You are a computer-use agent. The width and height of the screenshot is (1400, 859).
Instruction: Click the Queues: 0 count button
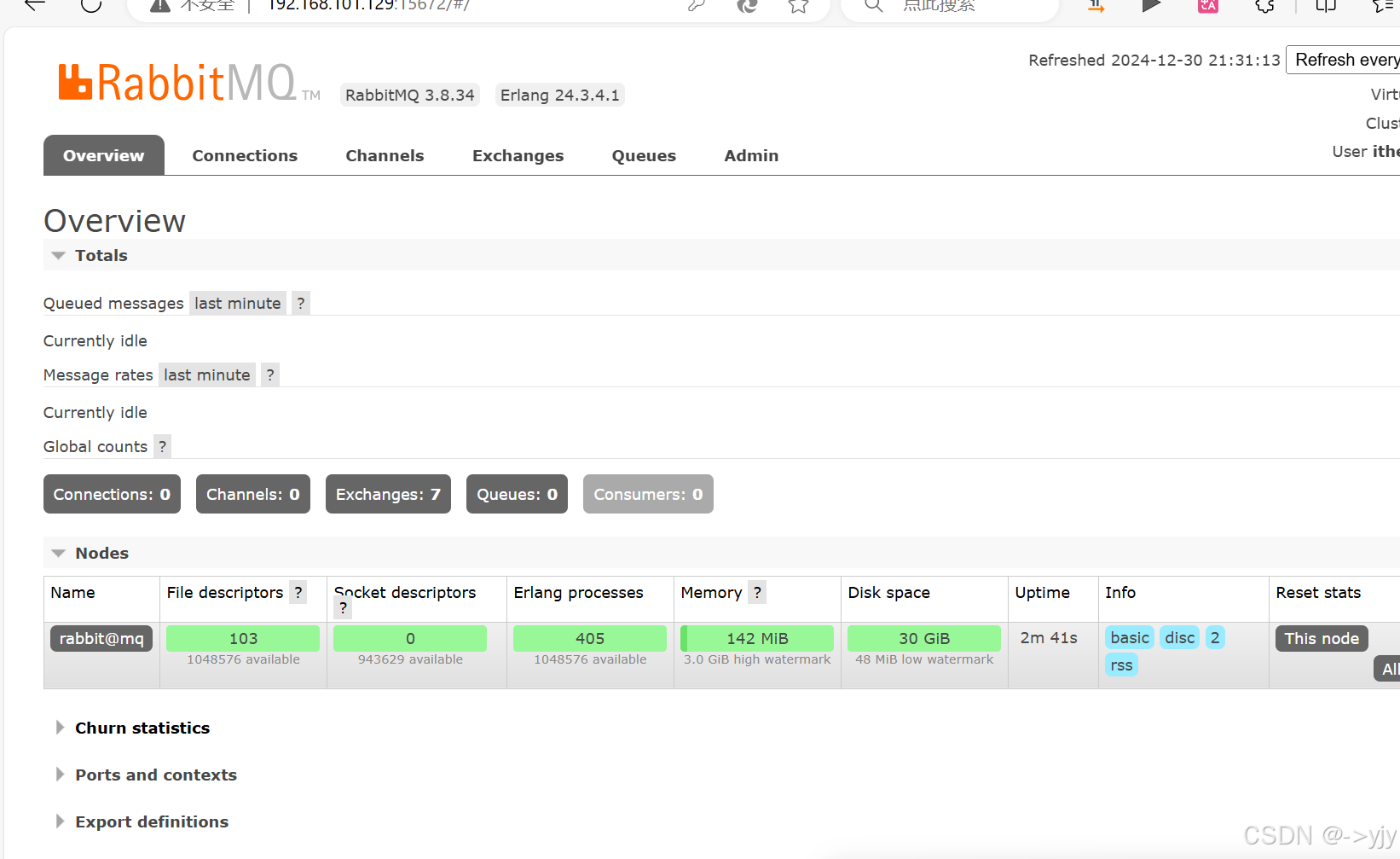[517, 494]
